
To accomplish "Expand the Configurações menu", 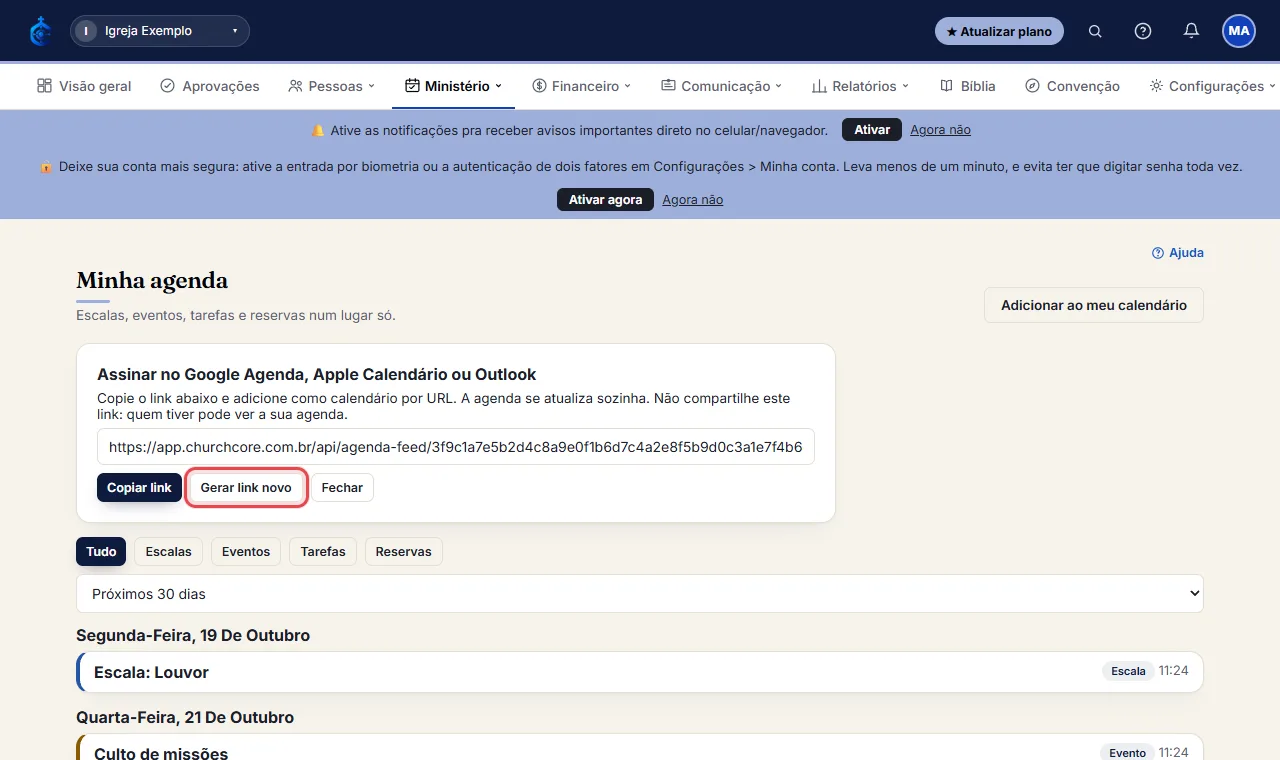I will [1213, 86].
